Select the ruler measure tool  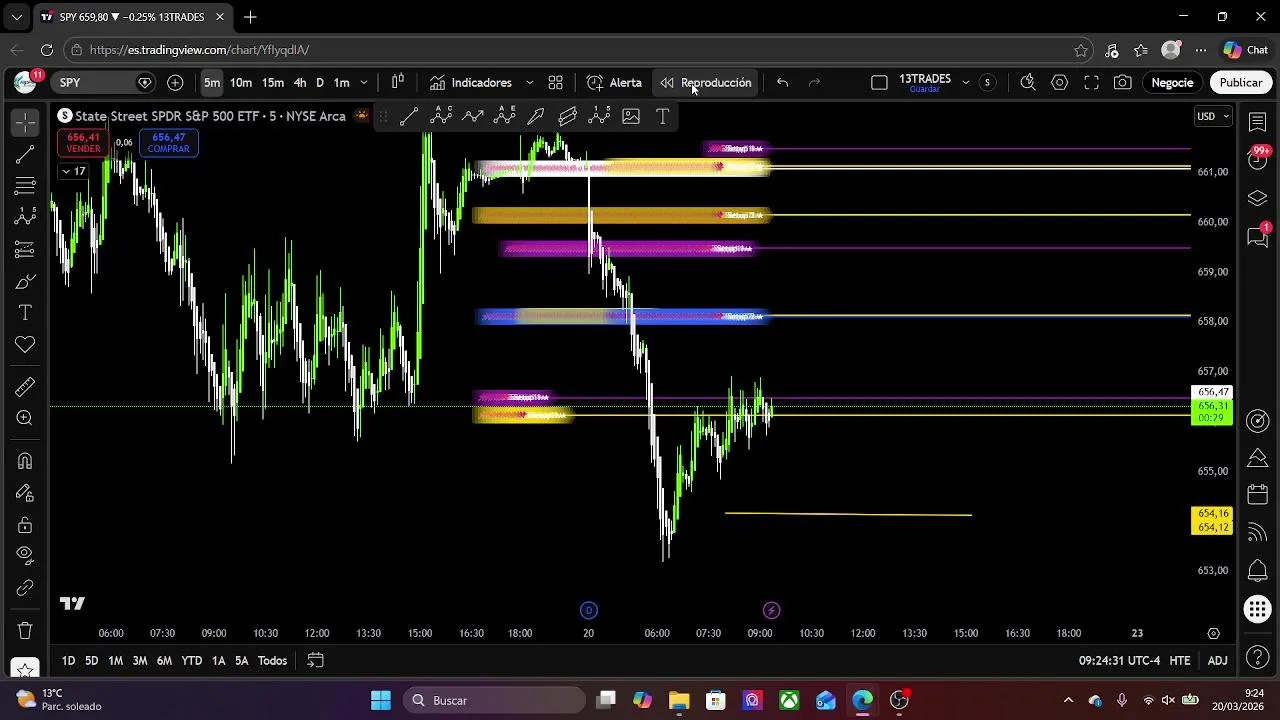[x=25, y=387]
